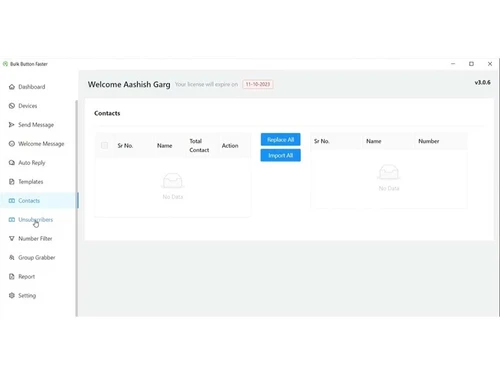Go to Devices section
Viewport: 500px width, 375px height.
(x=28, y=106)
